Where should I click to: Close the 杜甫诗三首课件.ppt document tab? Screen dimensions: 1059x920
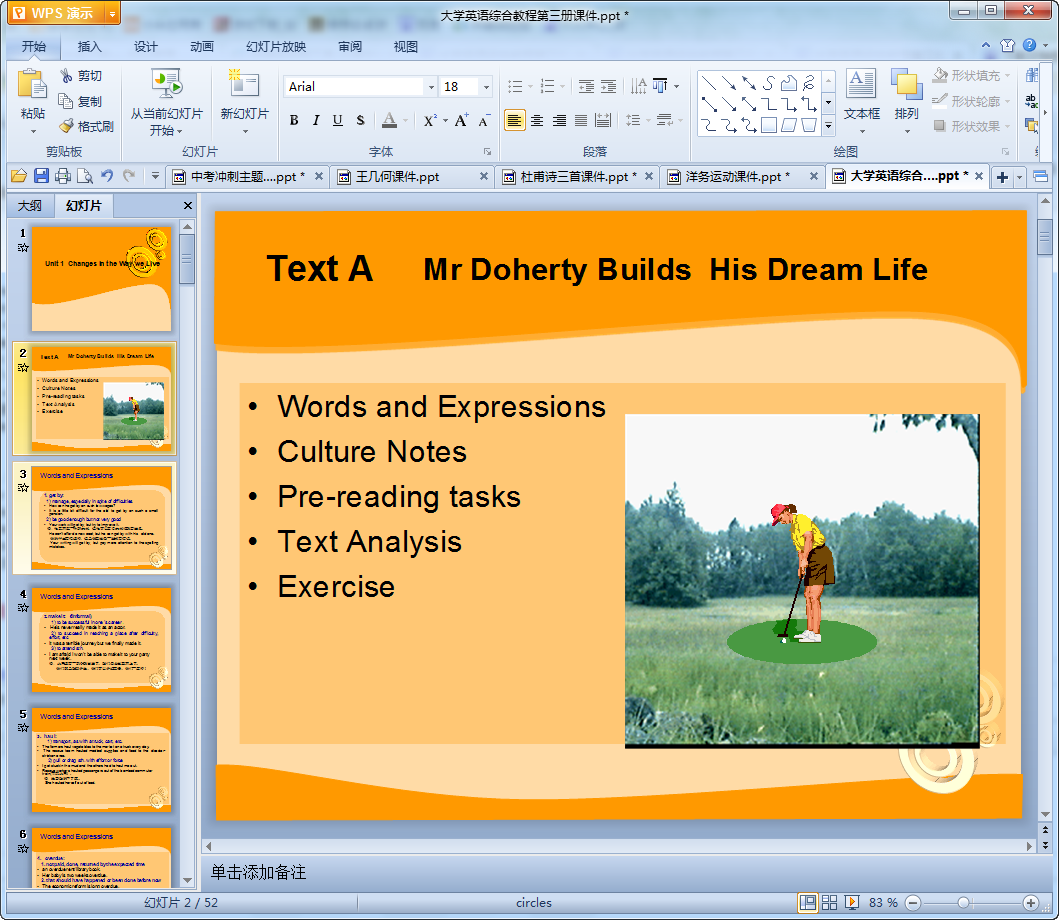click(x=648, y=176)
